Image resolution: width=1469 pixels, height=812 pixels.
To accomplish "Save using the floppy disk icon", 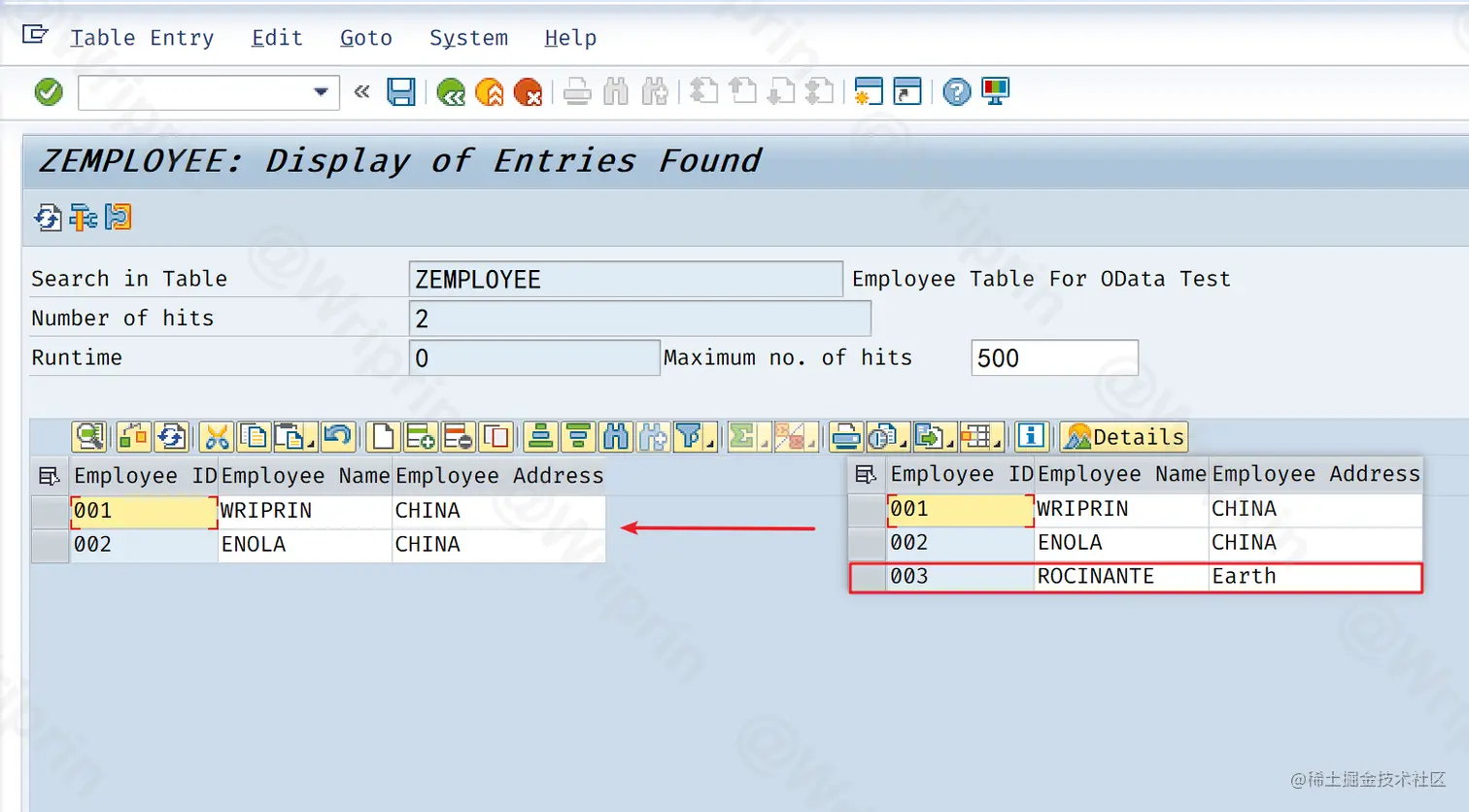I will click(x=401, y=92).
